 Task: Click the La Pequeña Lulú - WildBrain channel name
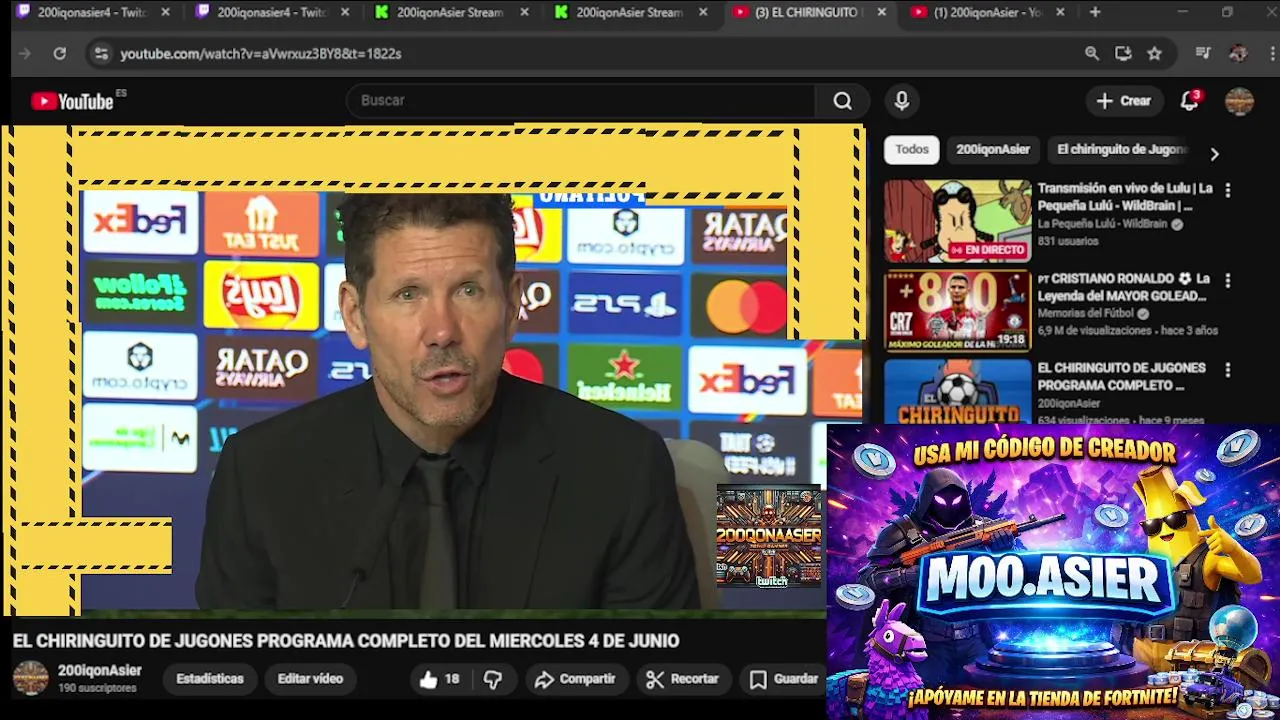pos(1102,224)
